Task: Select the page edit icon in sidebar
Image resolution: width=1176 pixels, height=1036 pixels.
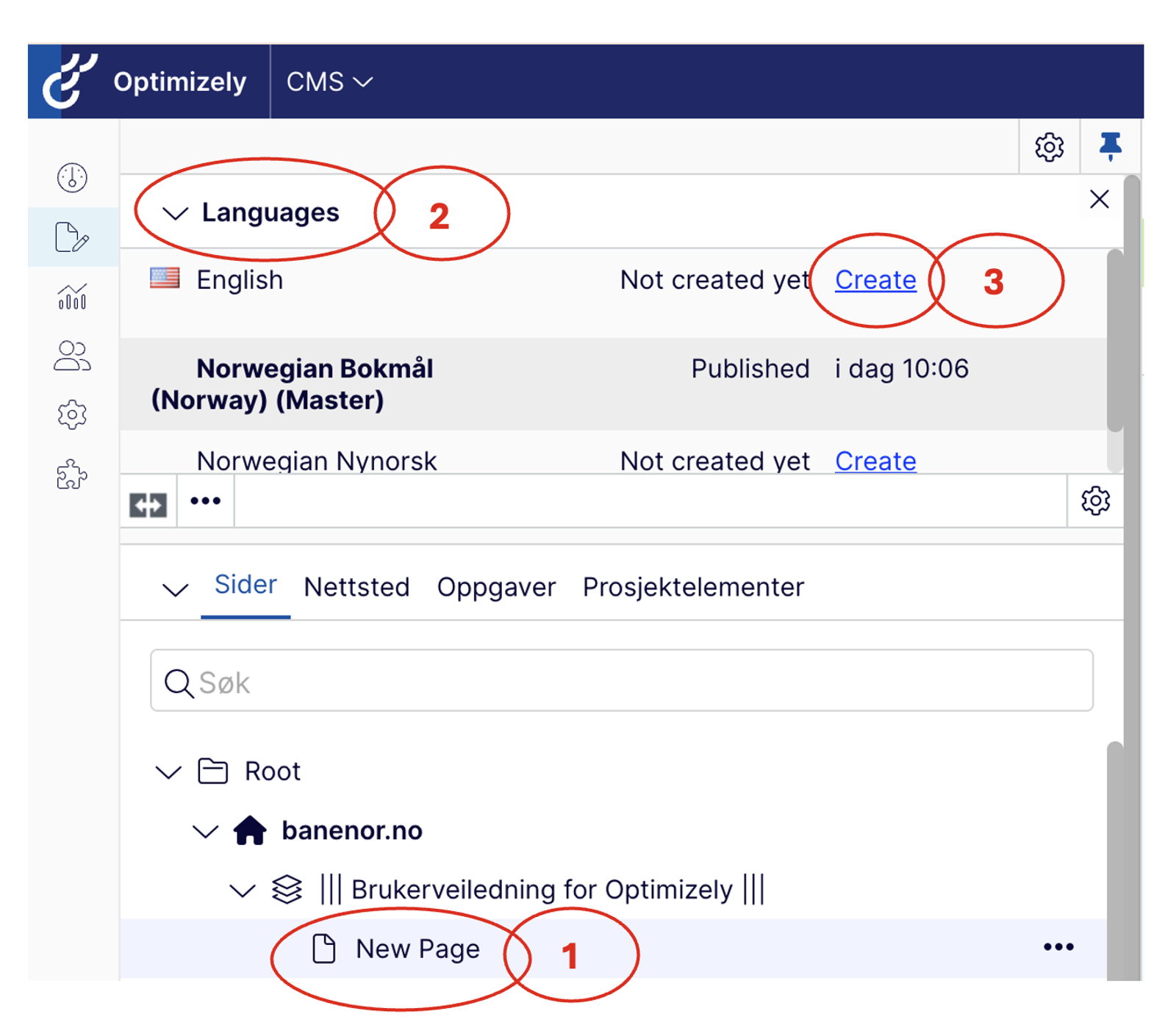Action: click(72, 237)
